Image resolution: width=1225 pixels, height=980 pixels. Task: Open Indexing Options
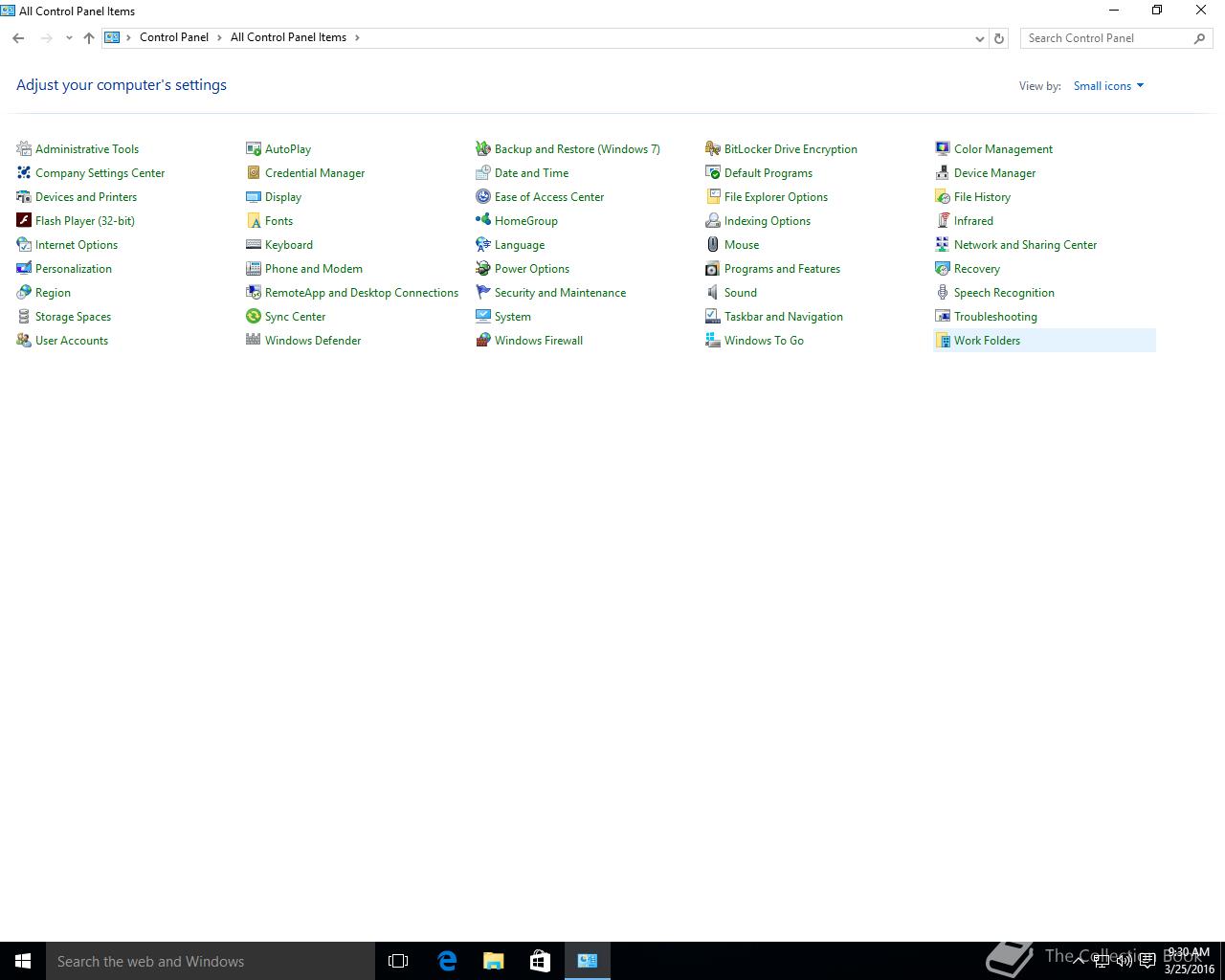(768, 221)
